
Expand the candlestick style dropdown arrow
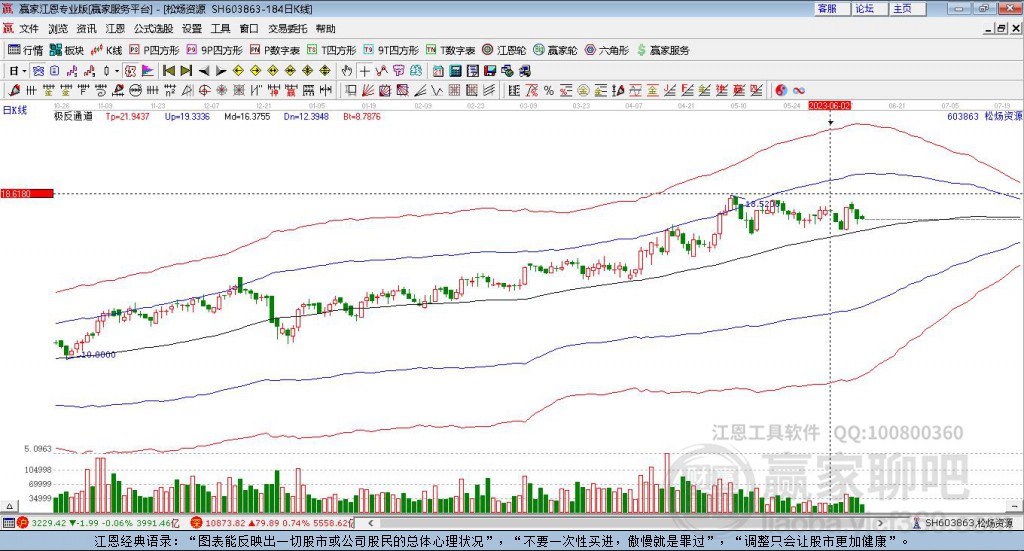point(117,71)
